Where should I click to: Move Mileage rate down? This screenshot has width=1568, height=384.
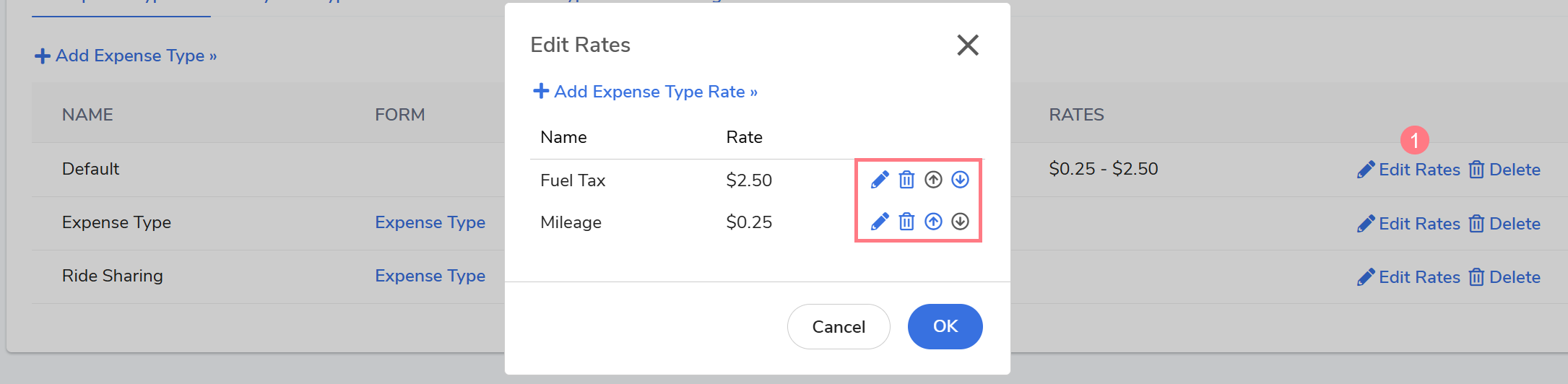pyautogui.click(x=960, y=222)
